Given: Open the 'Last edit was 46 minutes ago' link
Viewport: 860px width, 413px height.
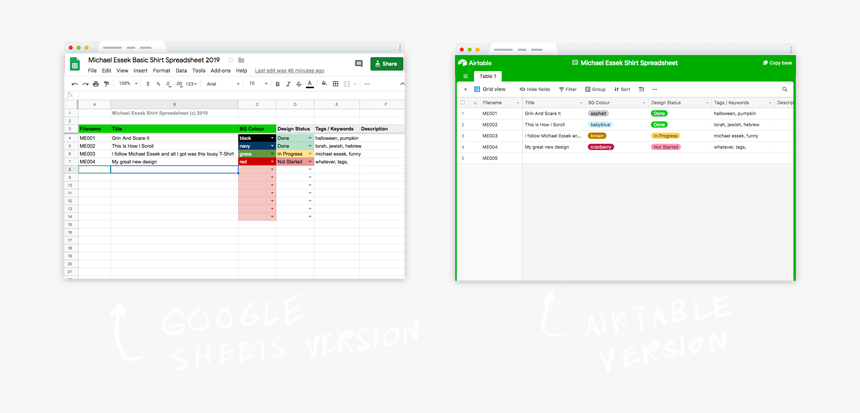Looking at the screenshot, I should tap(289, 71).
